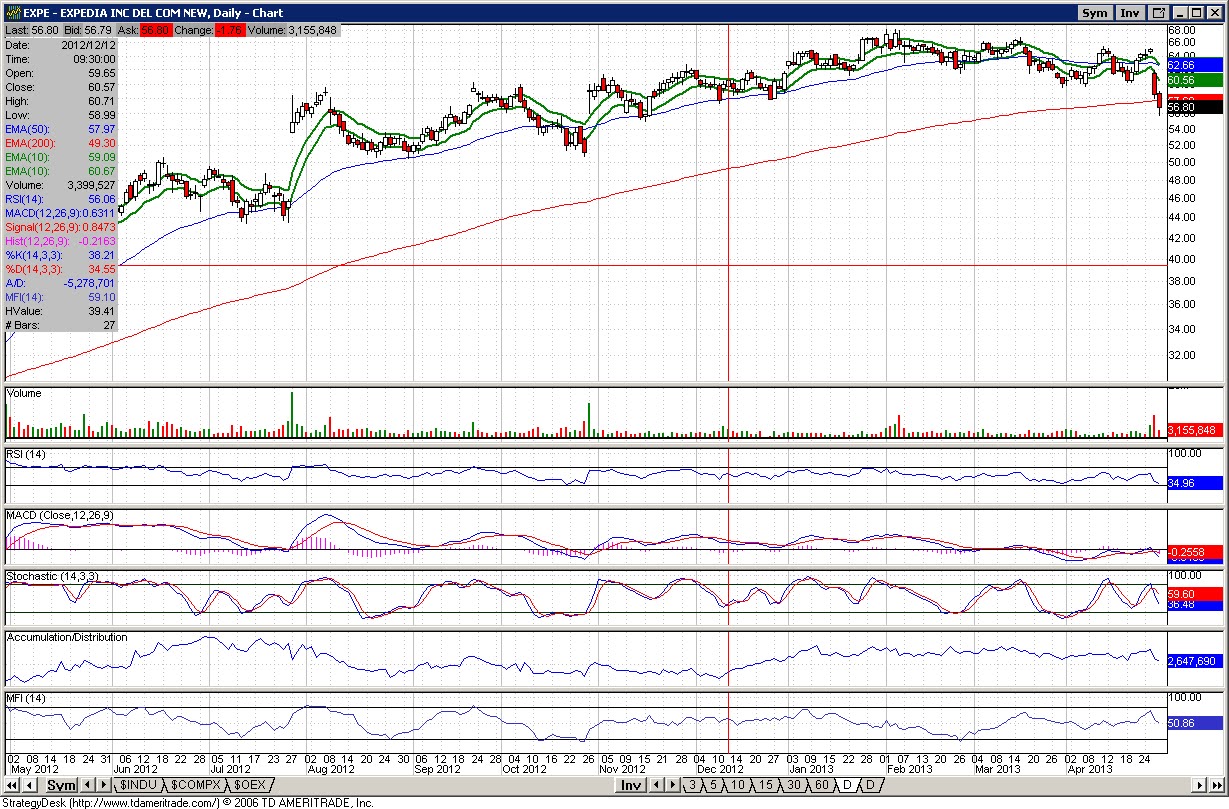Click the Low: 58.99 data row
The width and height of the screenshot is (1229, 809).
[61, 115]
